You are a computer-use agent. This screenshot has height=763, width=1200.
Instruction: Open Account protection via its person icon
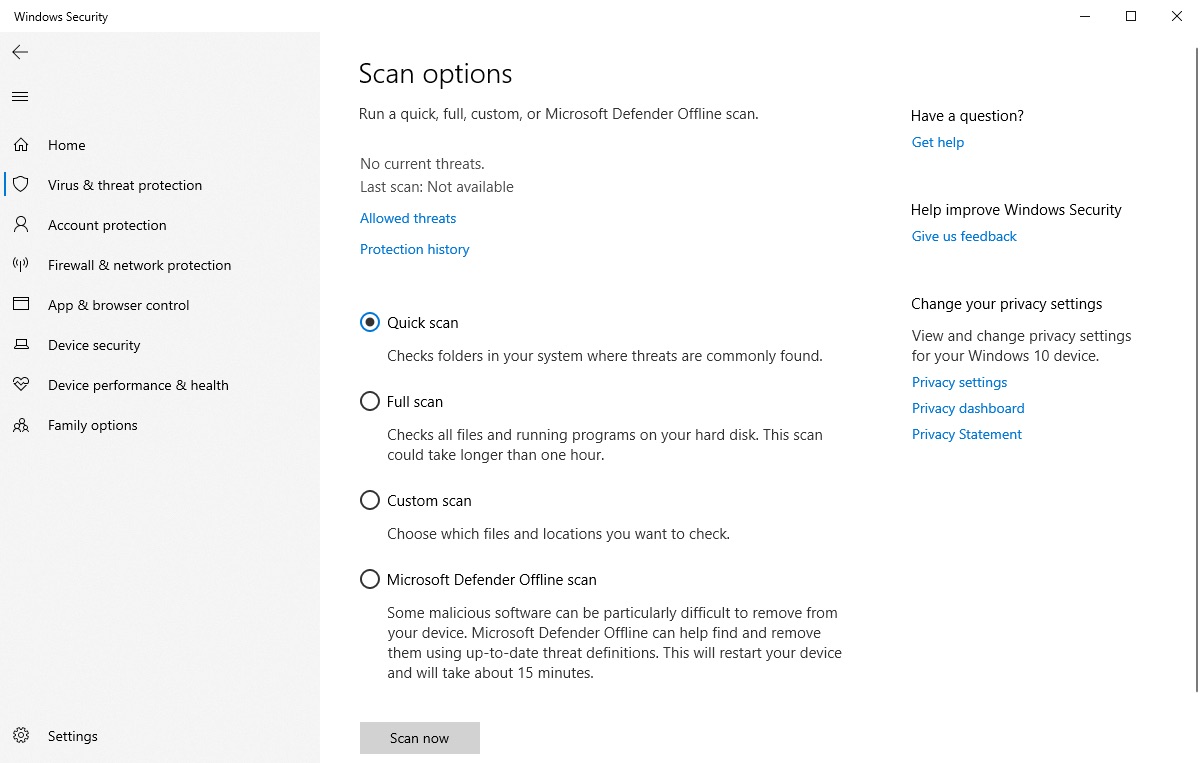(x=21, y=225)
